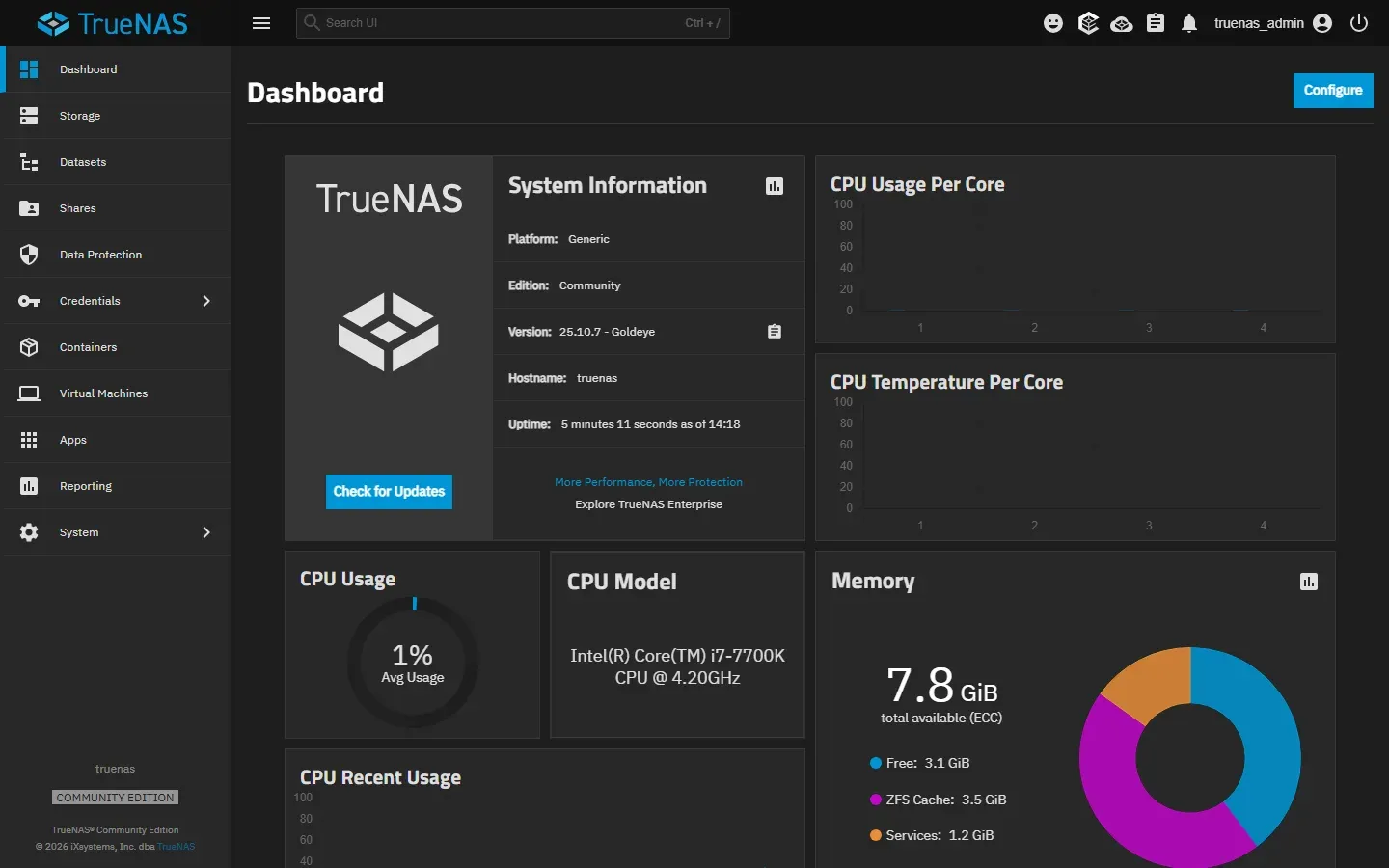The width and height of the screenshot is (1389, 868).
Task: Click Explore TrueNAS Enterprise text
Action: click(648, 504)
